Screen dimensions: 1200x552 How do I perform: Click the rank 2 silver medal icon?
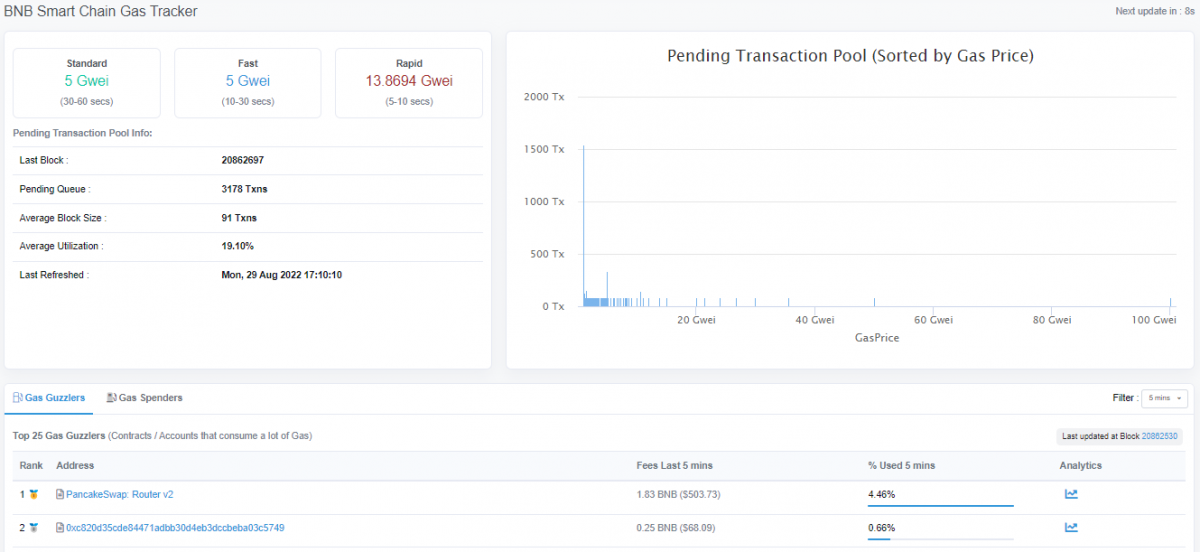(x=34, y=528)
